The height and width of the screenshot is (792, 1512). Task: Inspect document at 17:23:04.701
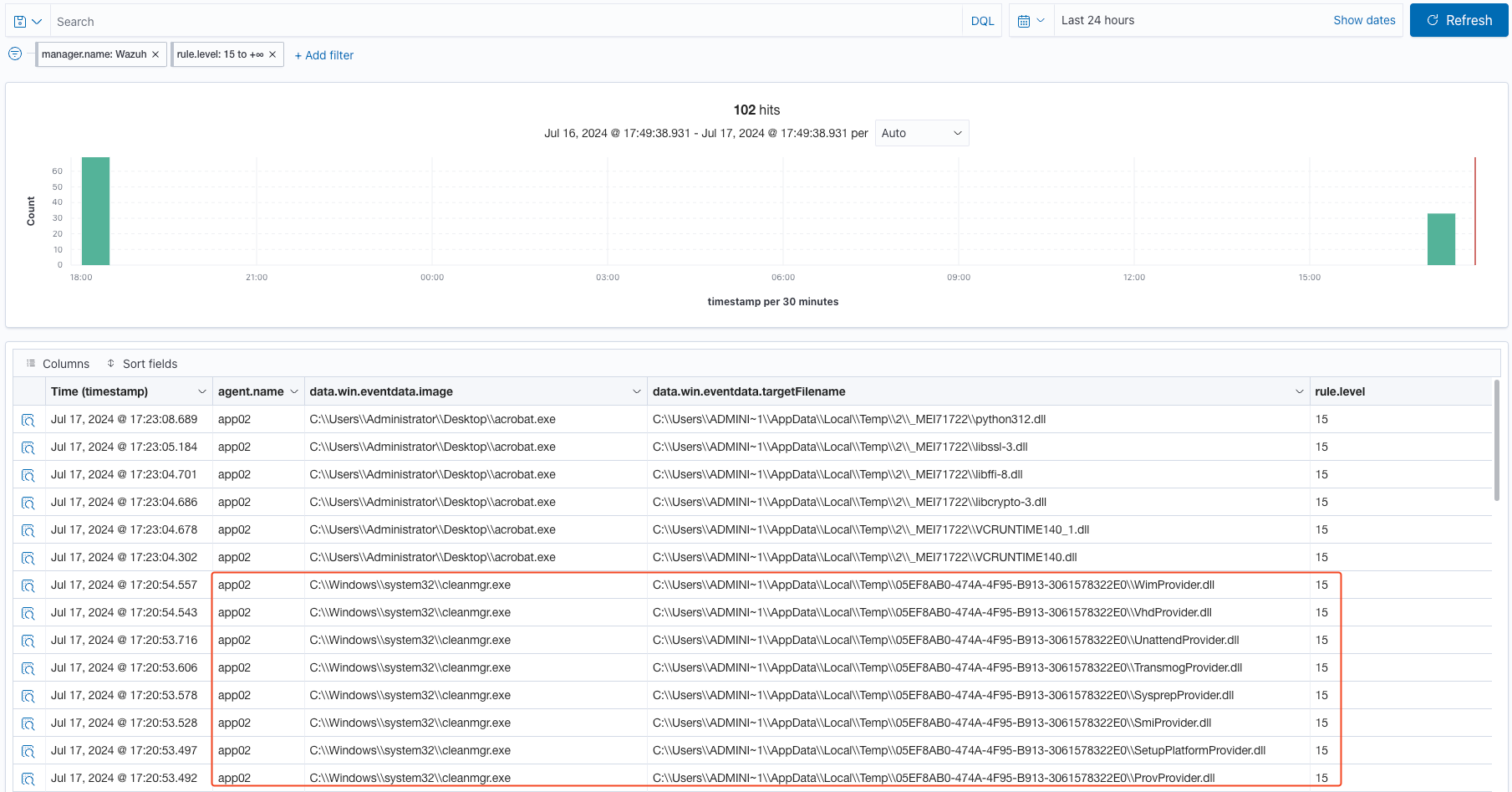coord(28,475)
